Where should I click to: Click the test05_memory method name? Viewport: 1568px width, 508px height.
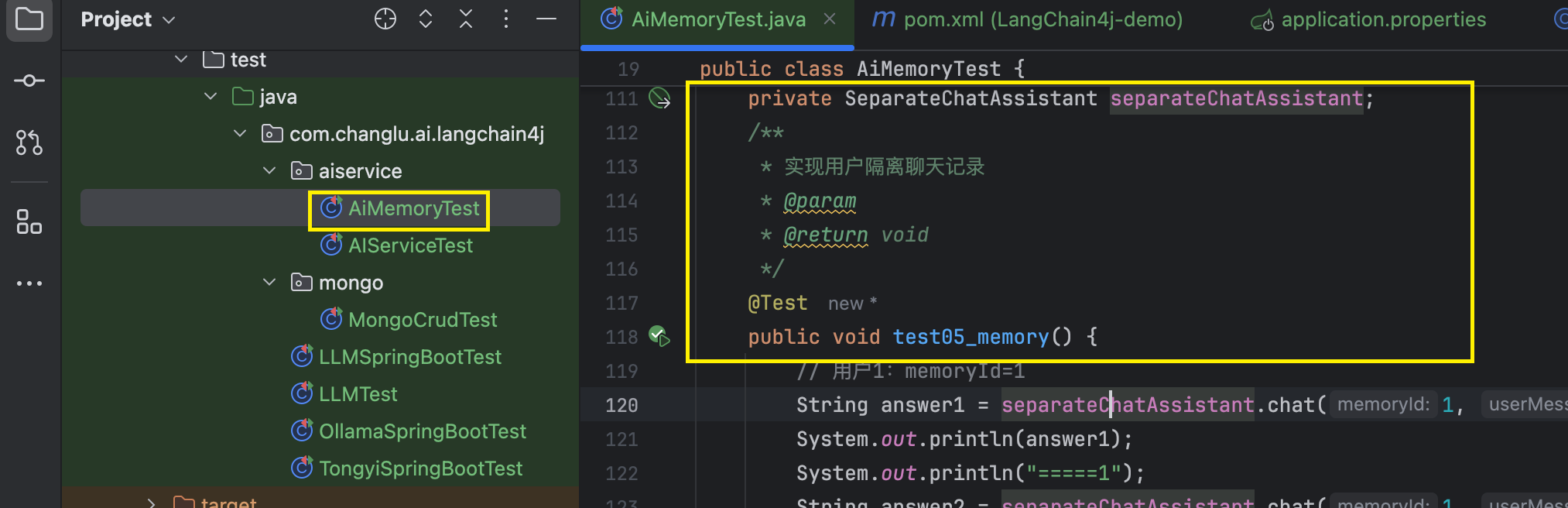971,337
